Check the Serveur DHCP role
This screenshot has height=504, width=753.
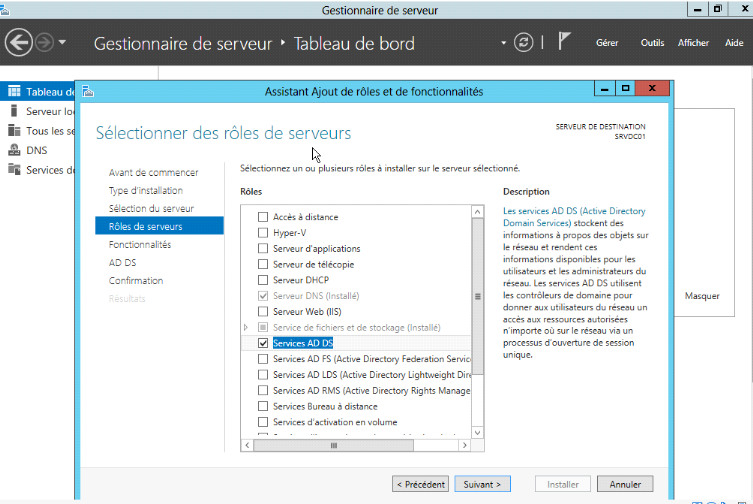(263, 280)
